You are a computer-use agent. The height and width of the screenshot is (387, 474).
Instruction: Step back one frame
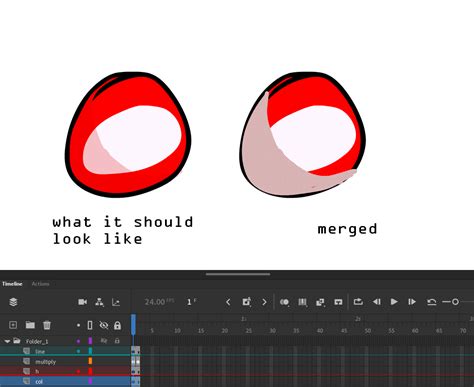coord(377,302)
